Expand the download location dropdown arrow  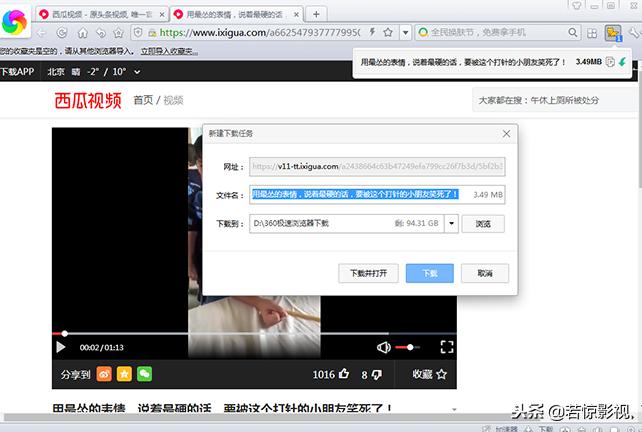tap(451, 224)
